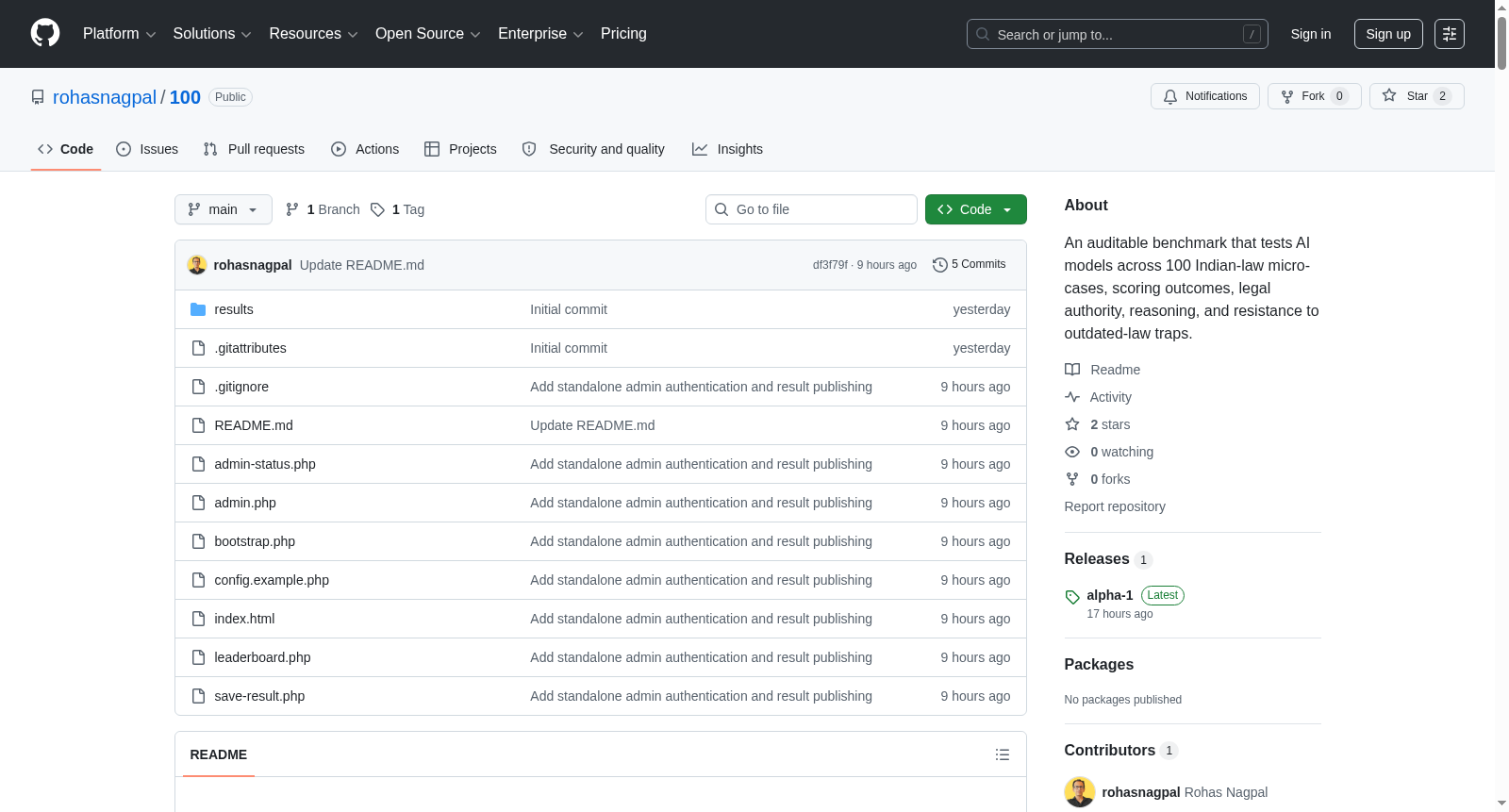
Task: Open commit hash df3f79f
Action: point(830,265)
